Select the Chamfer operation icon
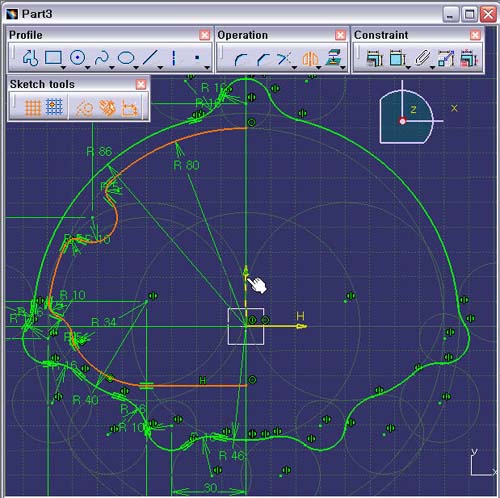 [263, 59]
